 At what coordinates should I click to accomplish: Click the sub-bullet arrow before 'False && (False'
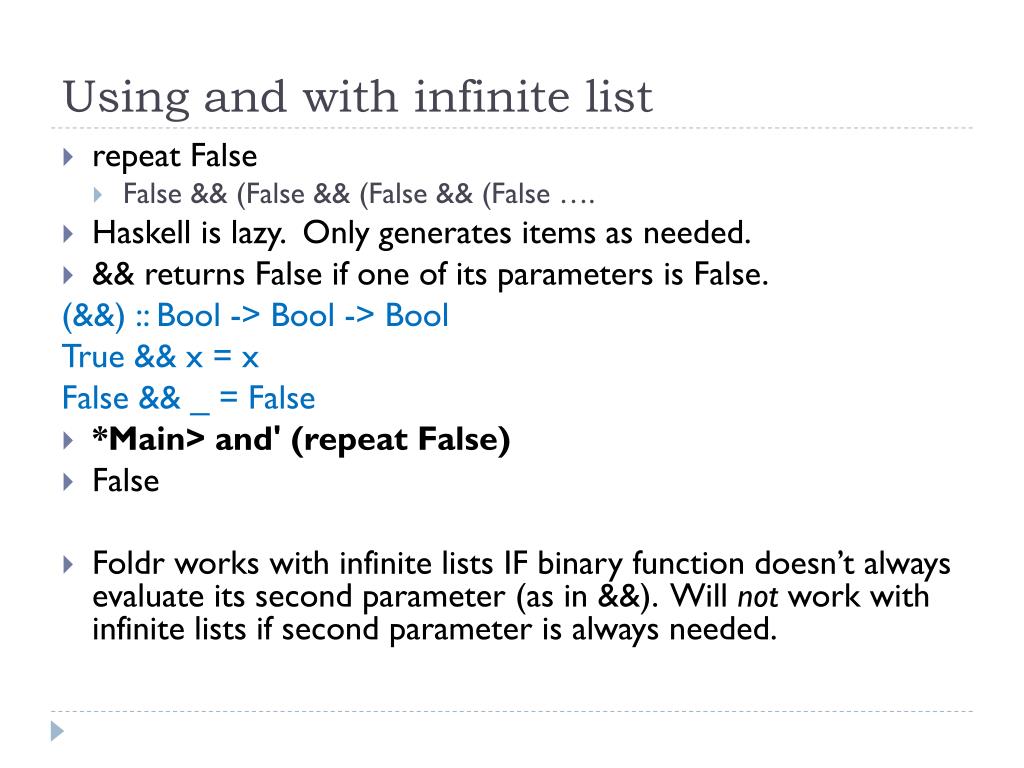[x=98, y=195]
